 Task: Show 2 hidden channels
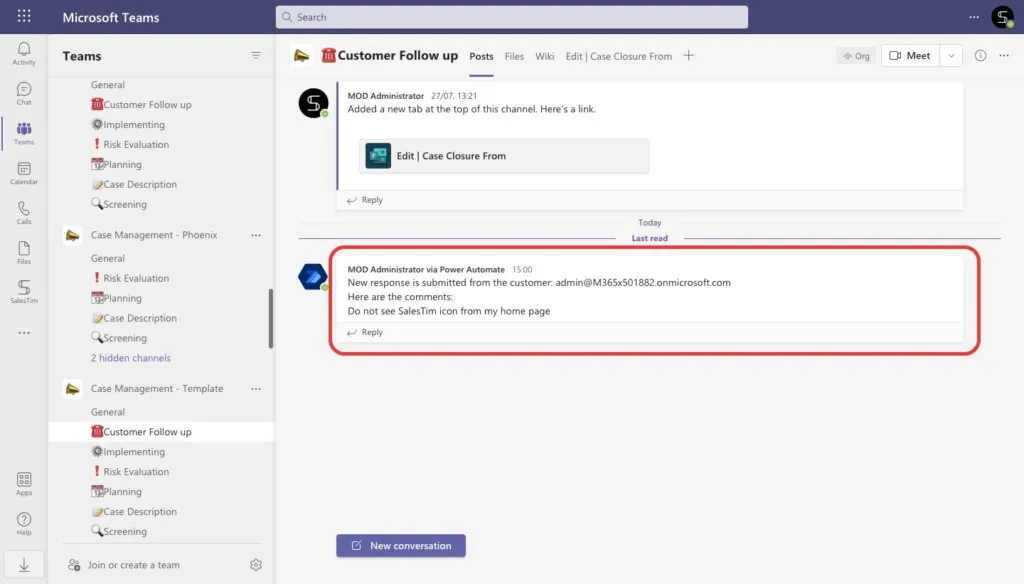pyautogui.click(x=131, y=358)
